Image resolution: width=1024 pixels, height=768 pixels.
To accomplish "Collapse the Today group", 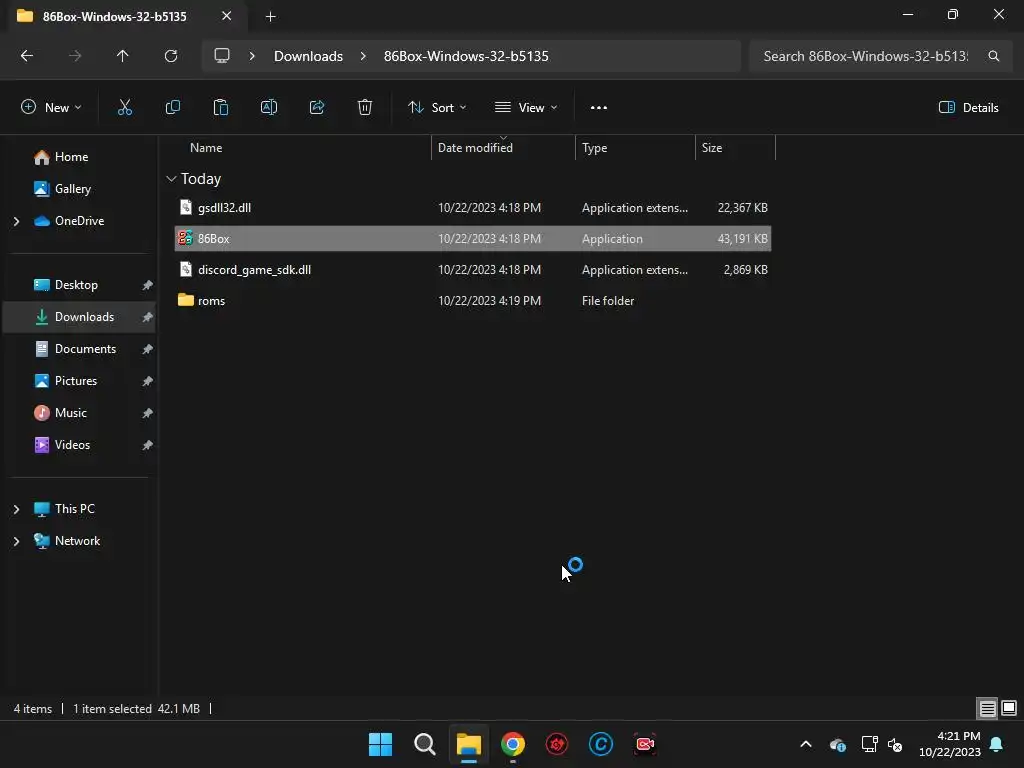I will (171, 178).
